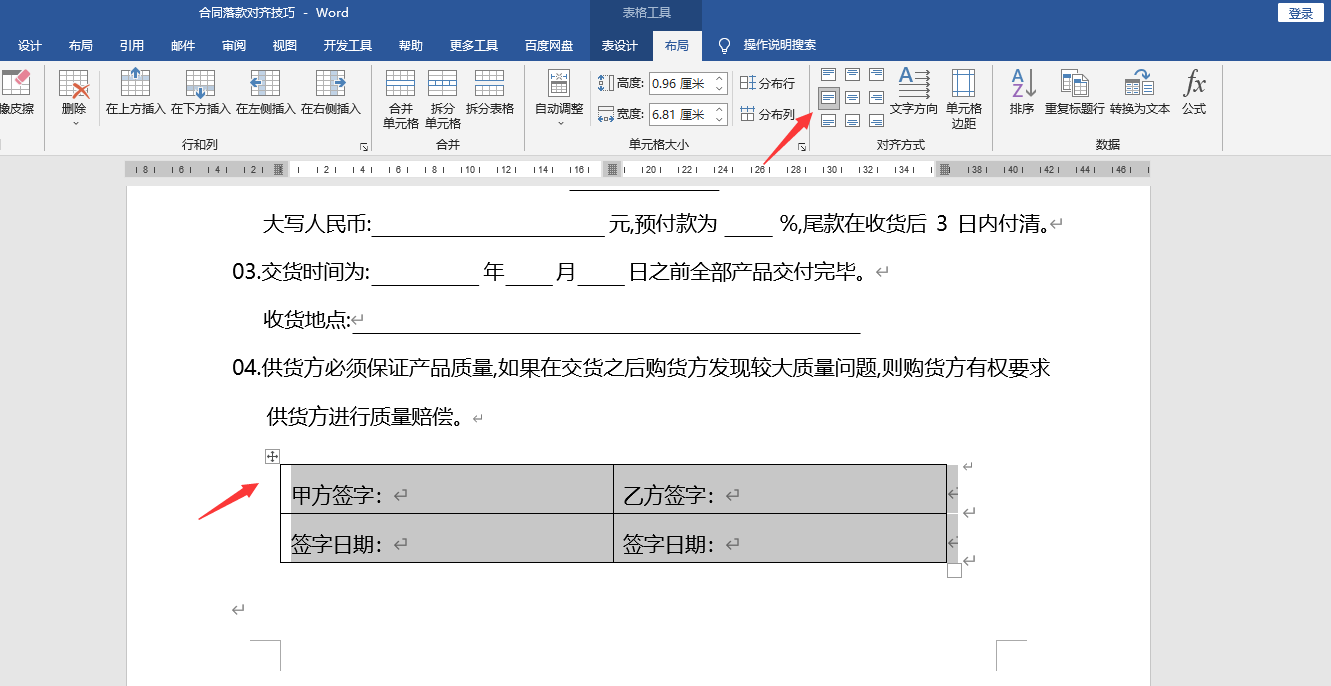Decrease column width with down arrow

point(718,120)
